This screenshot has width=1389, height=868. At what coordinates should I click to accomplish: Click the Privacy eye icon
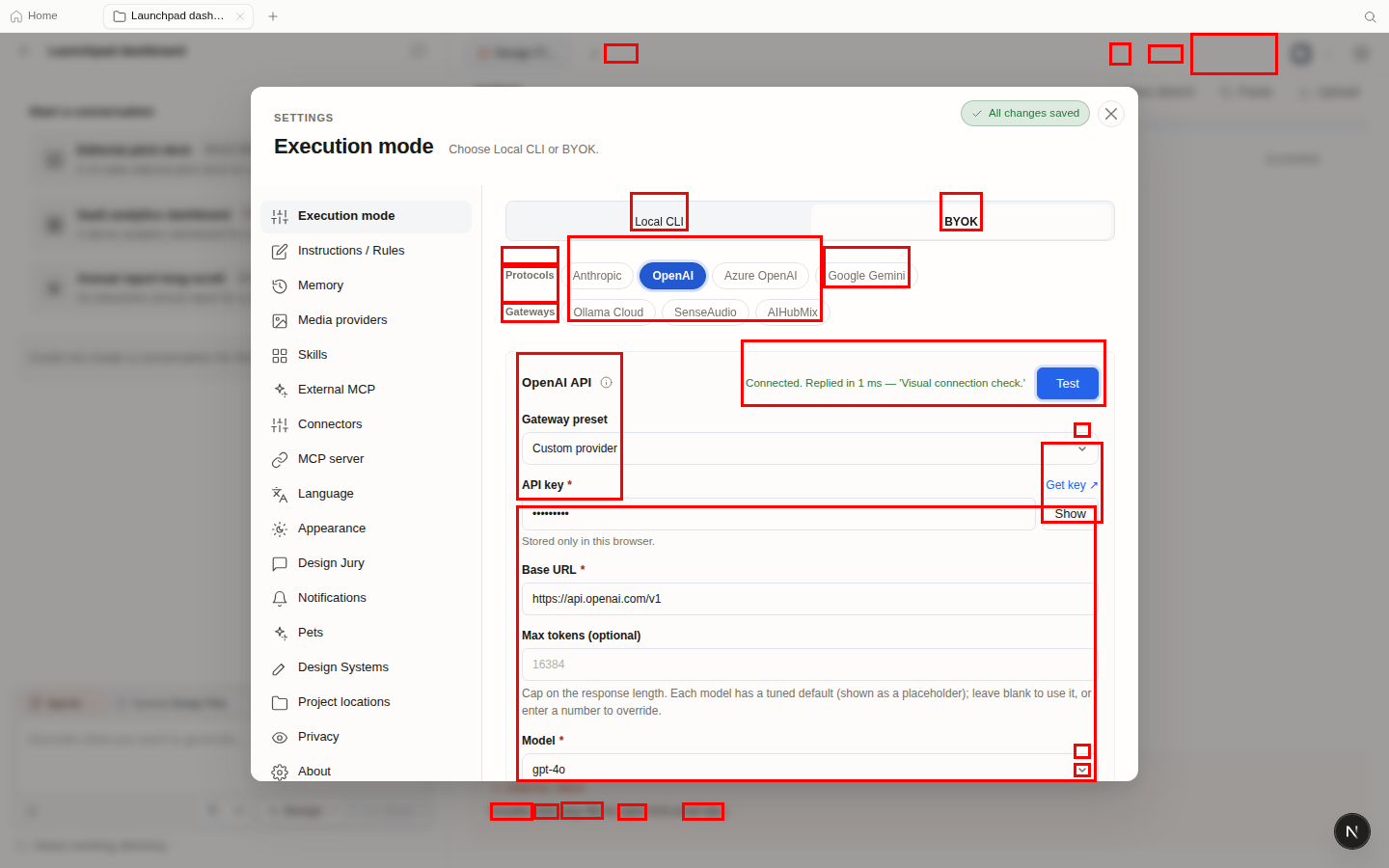pos(280,738)
